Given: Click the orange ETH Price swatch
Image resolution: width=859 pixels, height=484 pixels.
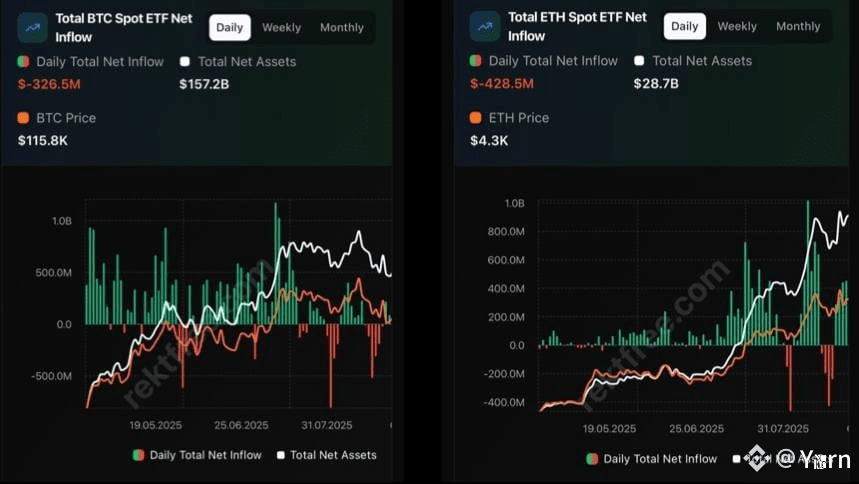Looking at the screenshot, I should (476, 117).
